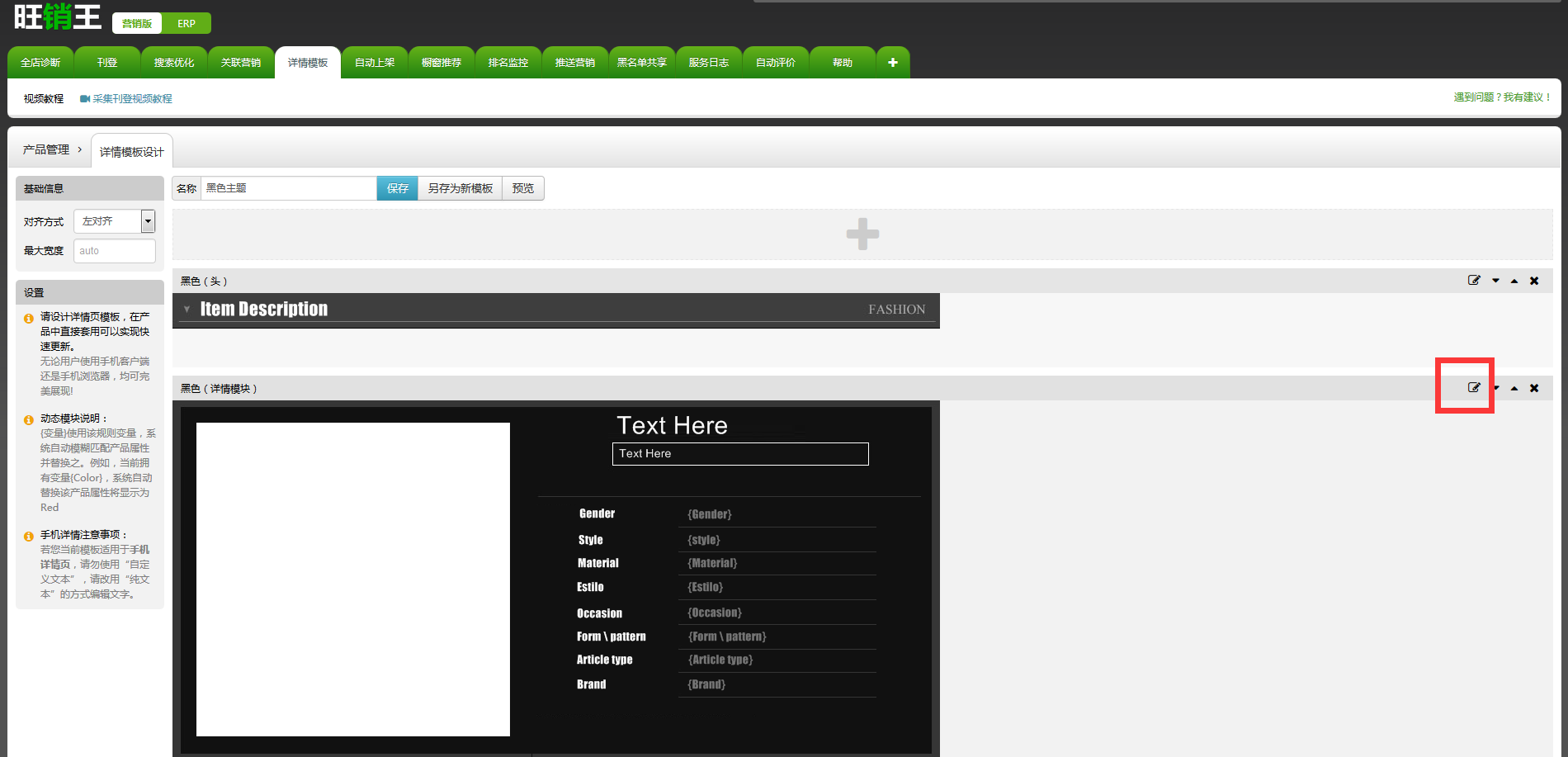Open the 自动上架 tab
The image size is (1568, 757).
click(x=375, y=63)
